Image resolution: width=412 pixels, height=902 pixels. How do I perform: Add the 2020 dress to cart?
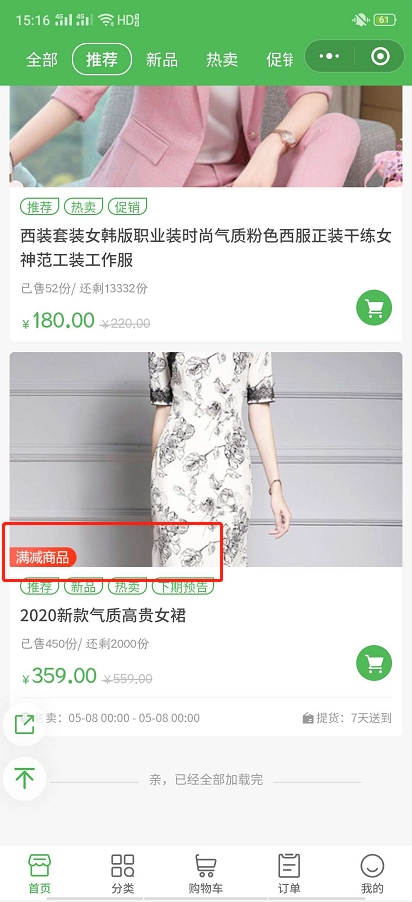[374, 663]
